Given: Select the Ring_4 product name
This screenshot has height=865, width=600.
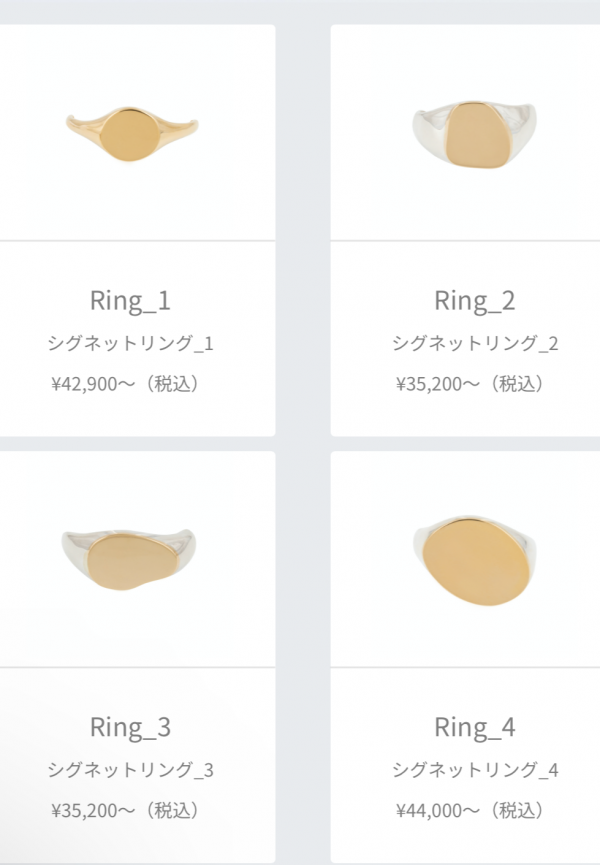Looking at the screenshot, I should 475,726.
